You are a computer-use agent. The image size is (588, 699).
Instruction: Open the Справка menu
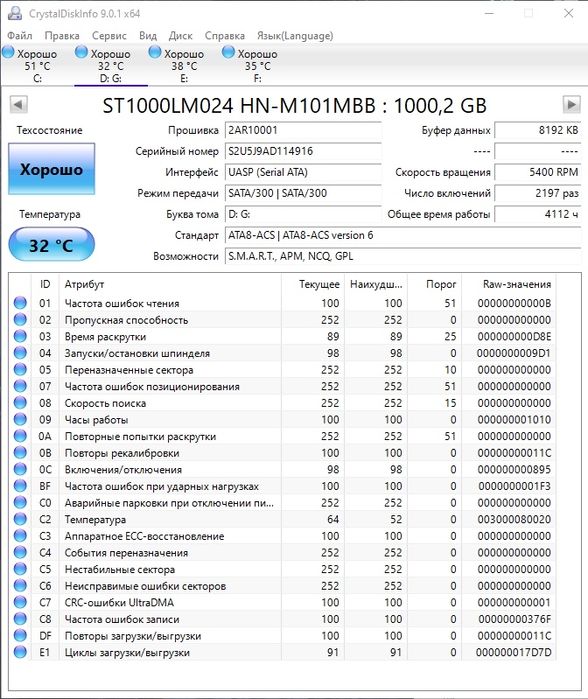point(225,36)
